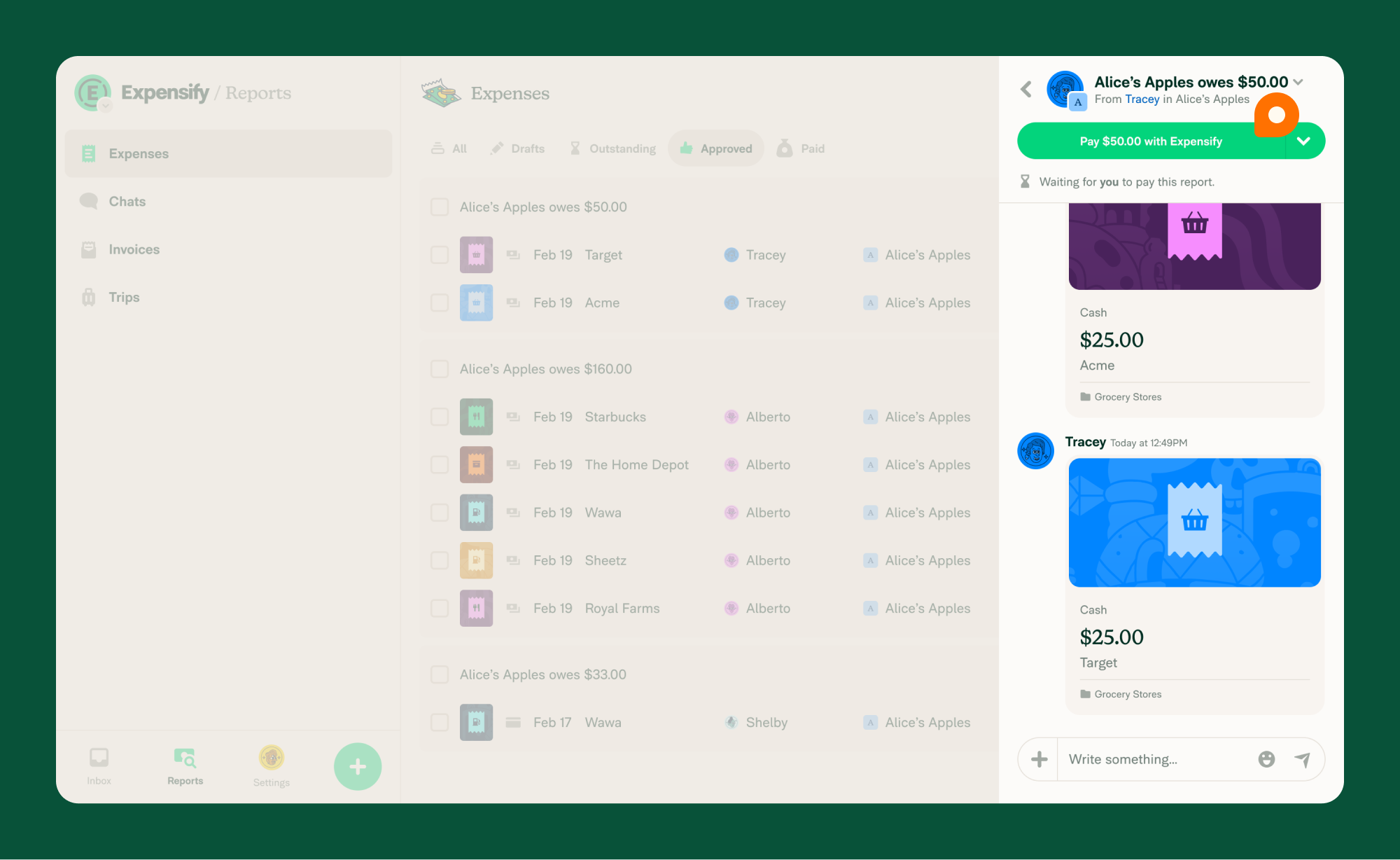
Task: Check the Alice's Apples owes $160.00 report
Action: (x=440, y=368)
